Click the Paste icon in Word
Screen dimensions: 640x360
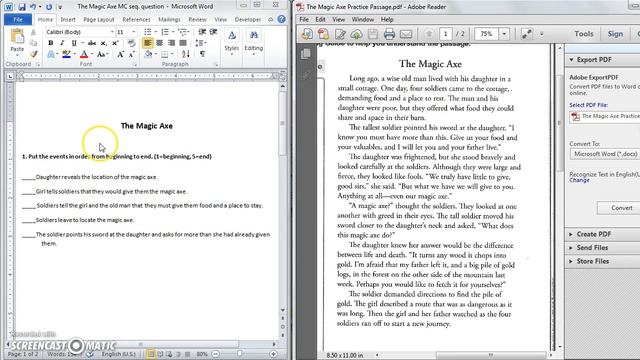tap(17, 37)
